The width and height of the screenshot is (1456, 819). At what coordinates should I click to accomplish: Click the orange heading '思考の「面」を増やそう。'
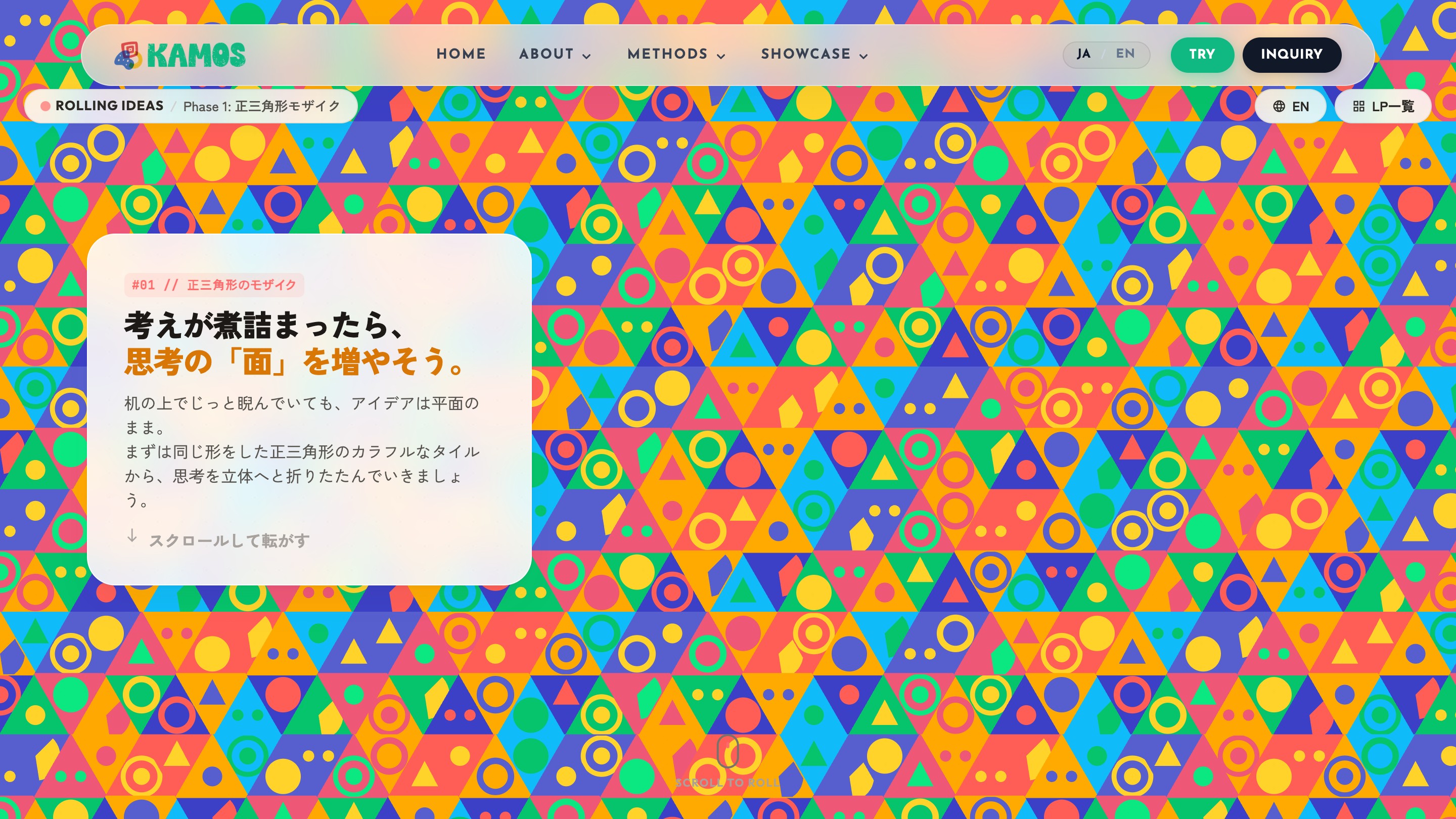pyautogui.click(x=296, y=361)
